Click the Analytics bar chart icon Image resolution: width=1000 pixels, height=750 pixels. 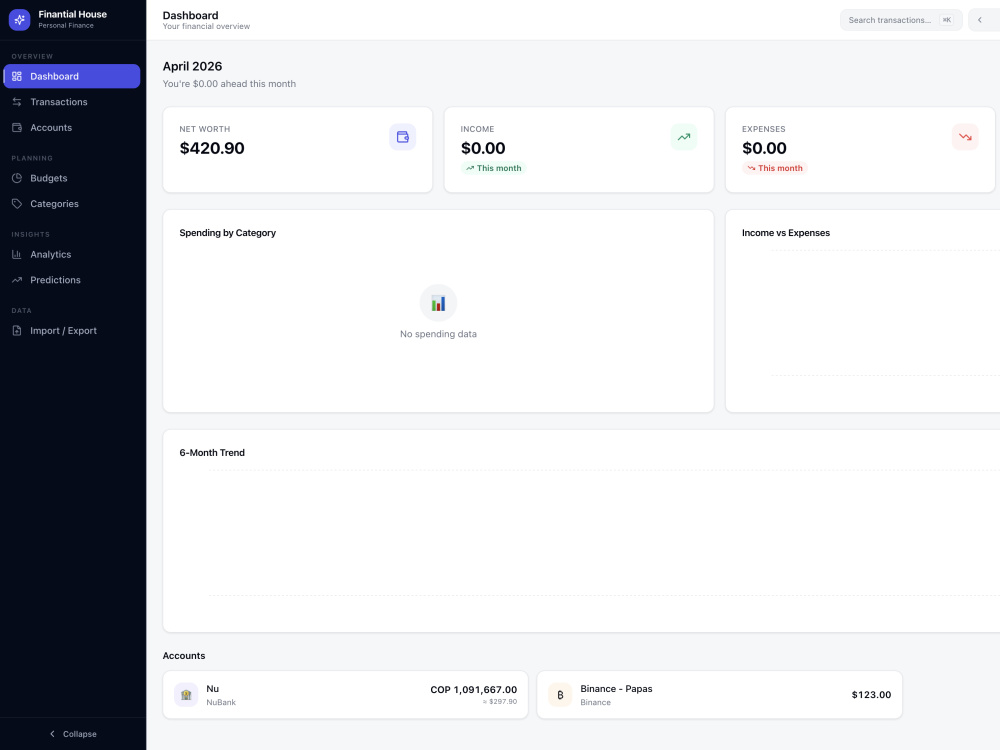click(x=17, y=254)
